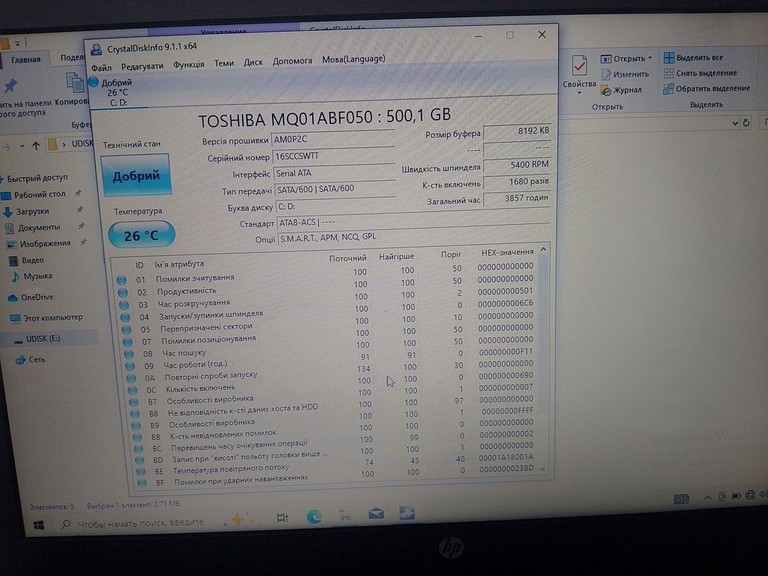Click the CrystalDiskInfo app icon in title bar
The width and height of the screenshot is (768, 576).
tap(96, 49)
